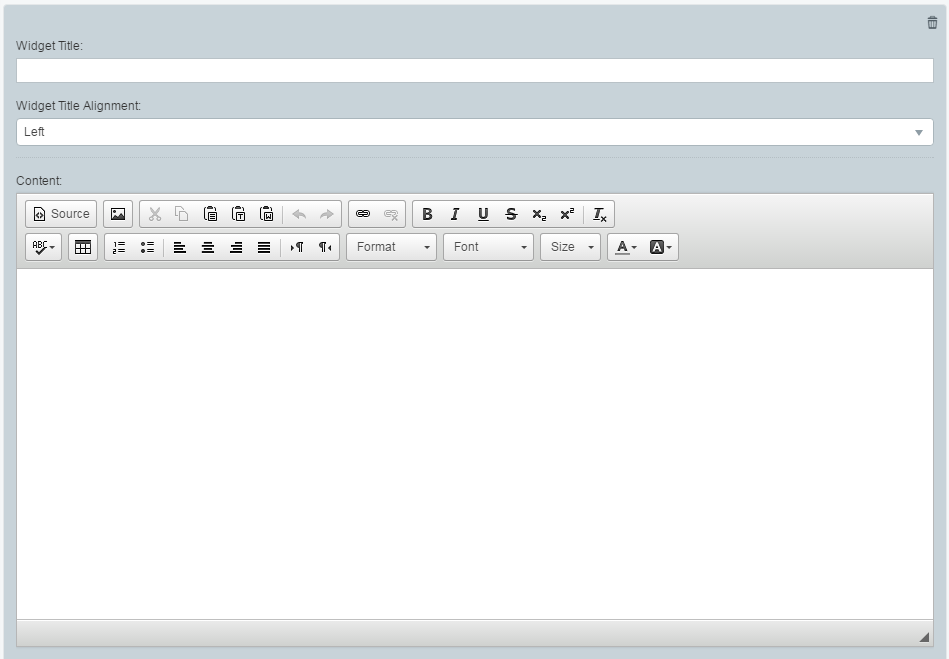Insert a bulleted list

147,247
